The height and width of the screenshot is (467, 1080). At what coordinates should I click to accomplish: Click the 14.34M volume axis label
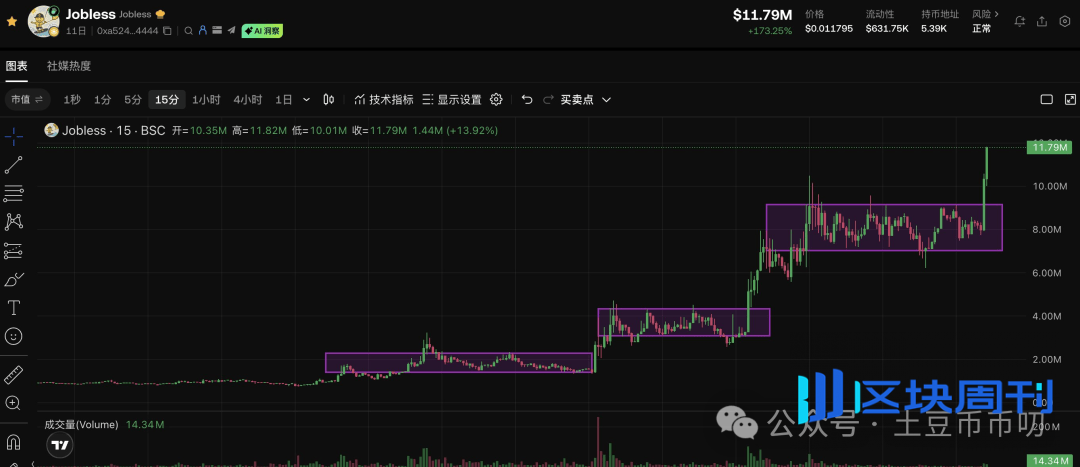tap(1048, 460)
